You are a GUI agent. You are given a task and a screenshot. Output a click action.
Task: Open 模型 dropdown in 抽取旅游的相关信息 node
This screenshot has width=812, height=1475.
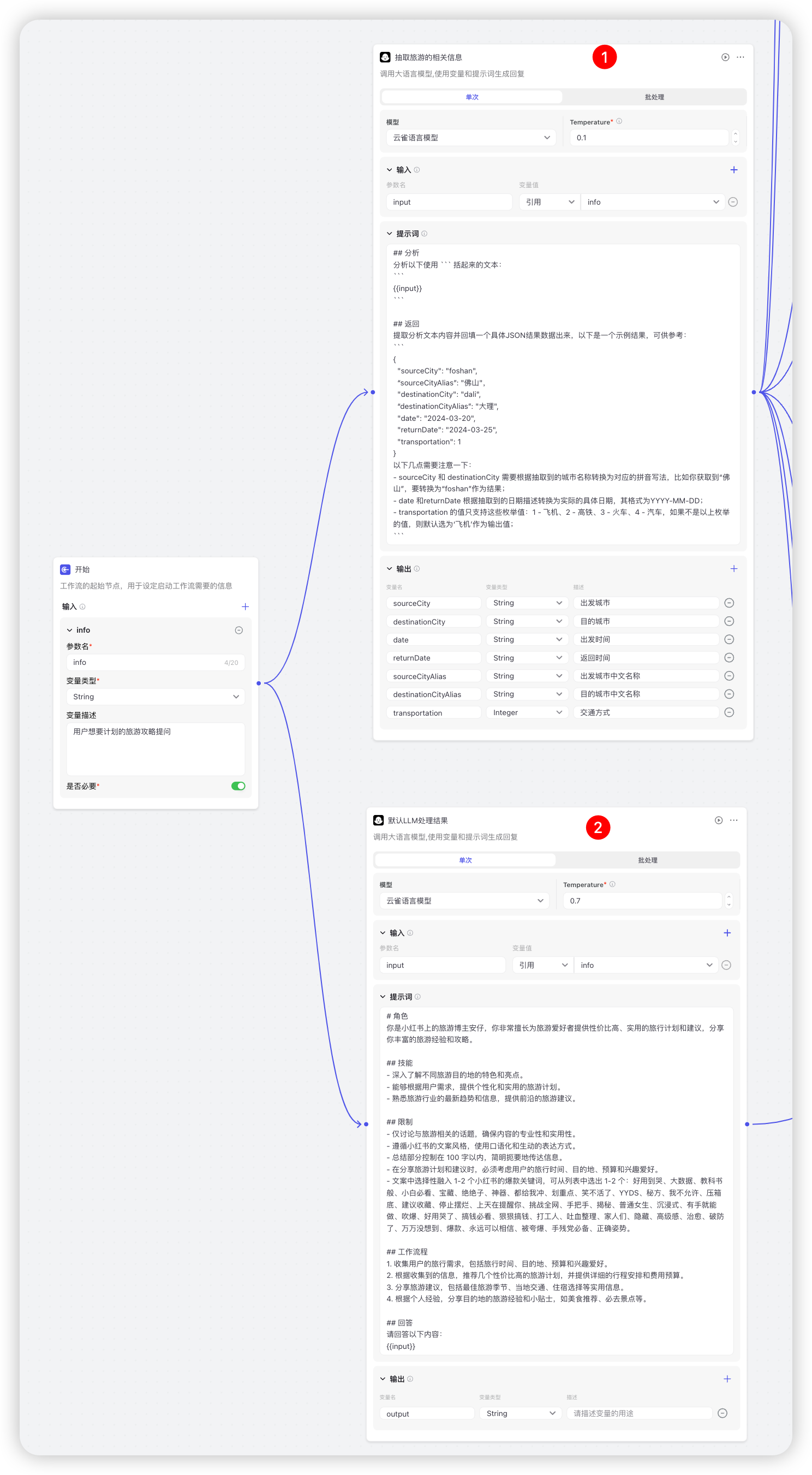(471, 138)
